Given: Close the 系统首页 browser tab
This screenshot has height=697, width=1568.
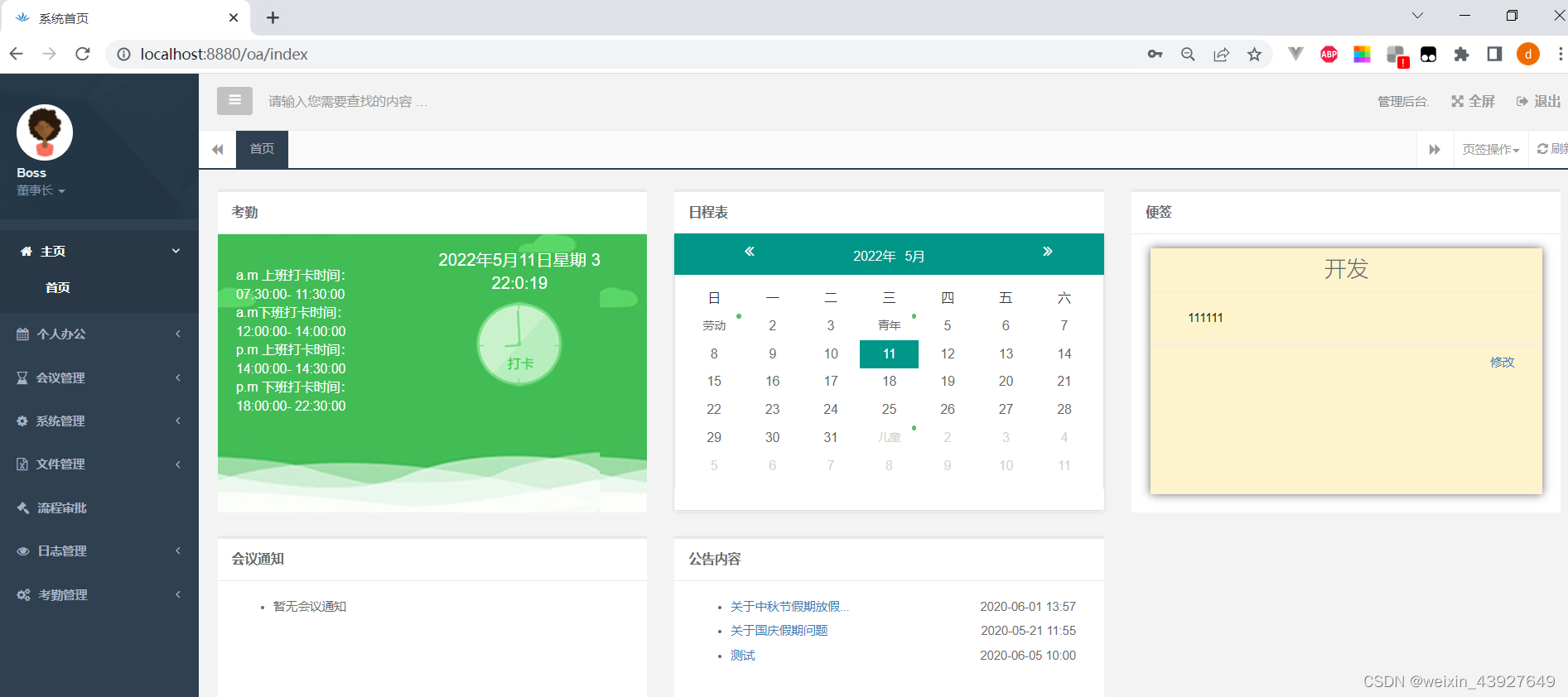Looking at the screenshot, I should [x=234, y=17].
